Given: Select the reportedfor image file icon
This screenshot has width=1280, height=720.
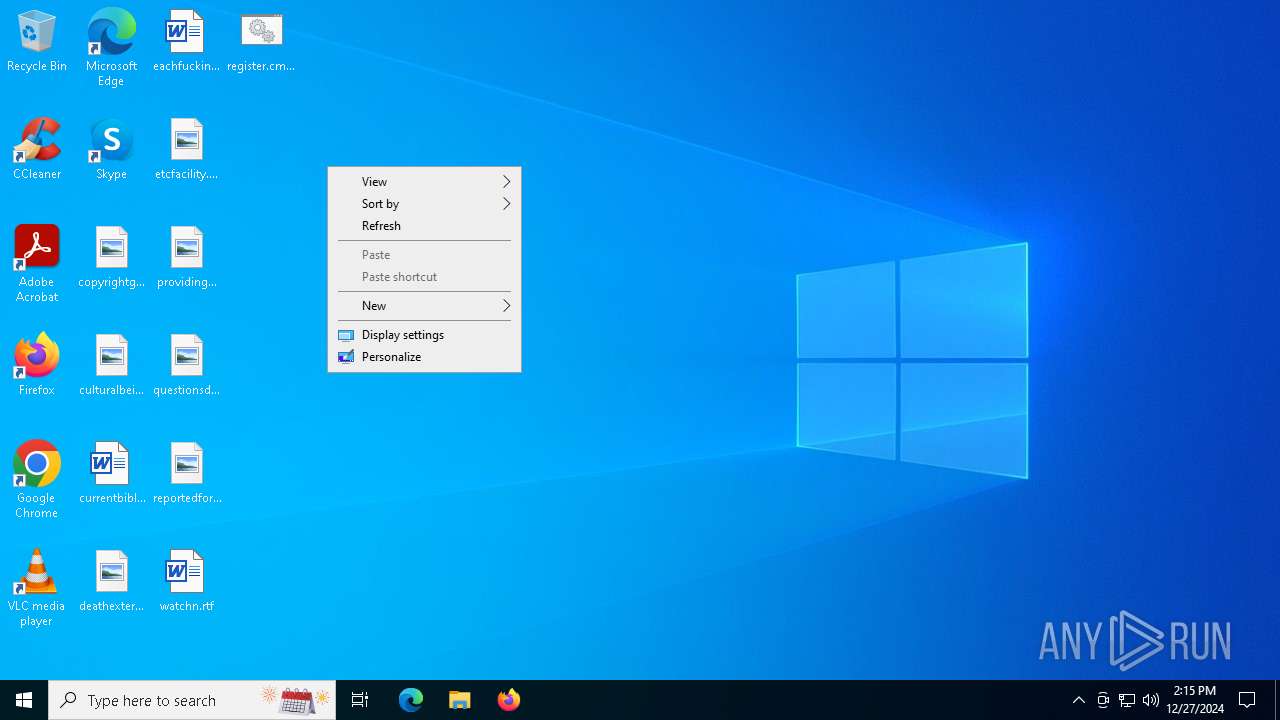Looking at the screenshot, I should [x=186, y=474].
